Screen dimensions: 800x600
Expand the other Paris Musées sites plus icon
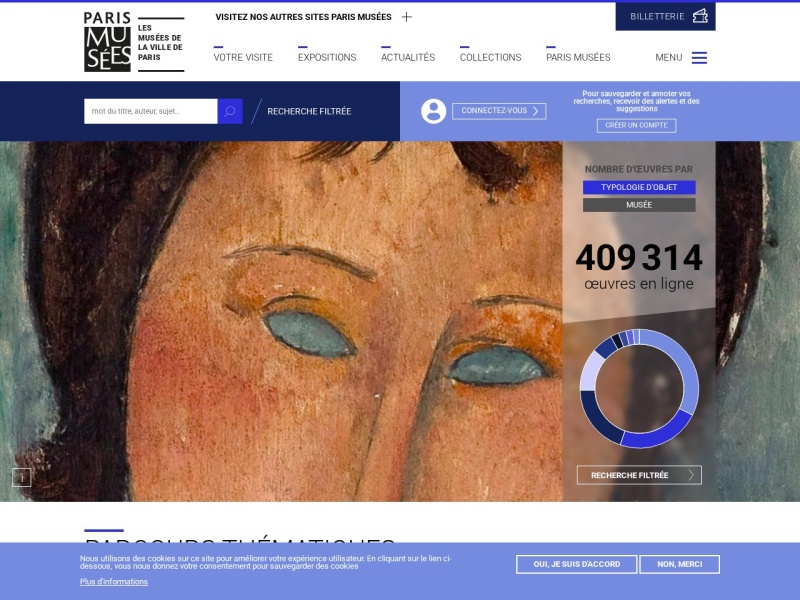(x=407, y=17)
